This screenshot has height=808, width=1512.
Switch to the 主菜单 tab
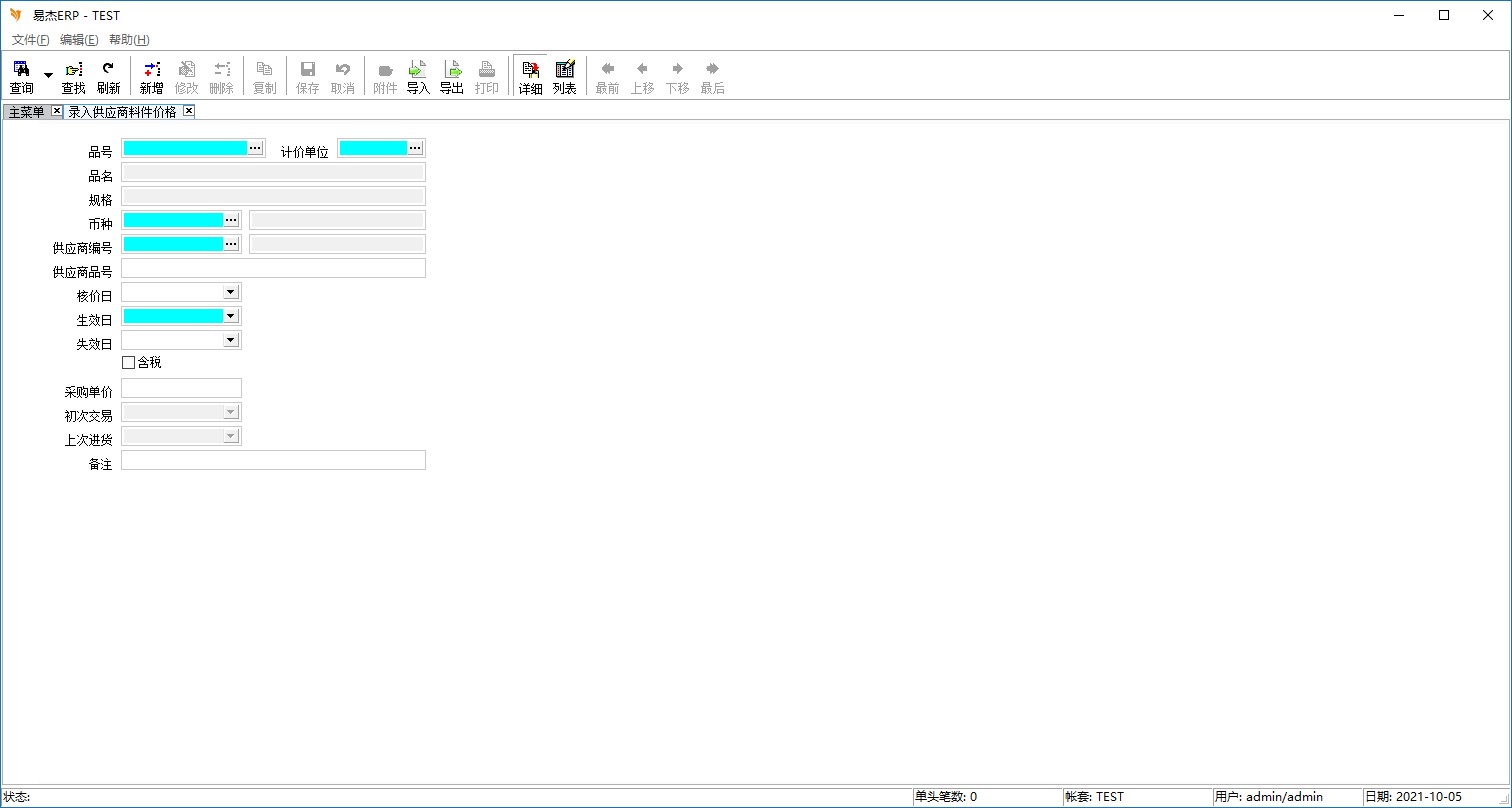[27, 112]
